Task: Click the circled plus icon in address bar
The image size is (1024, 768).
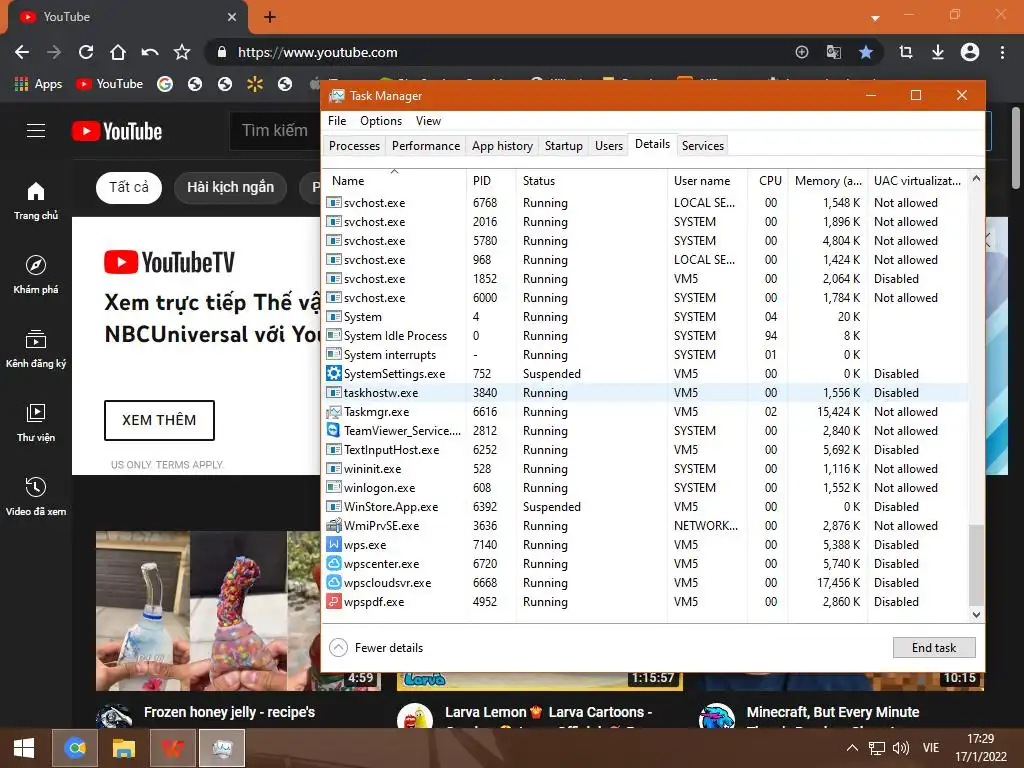Action: [x=802, y=52]
